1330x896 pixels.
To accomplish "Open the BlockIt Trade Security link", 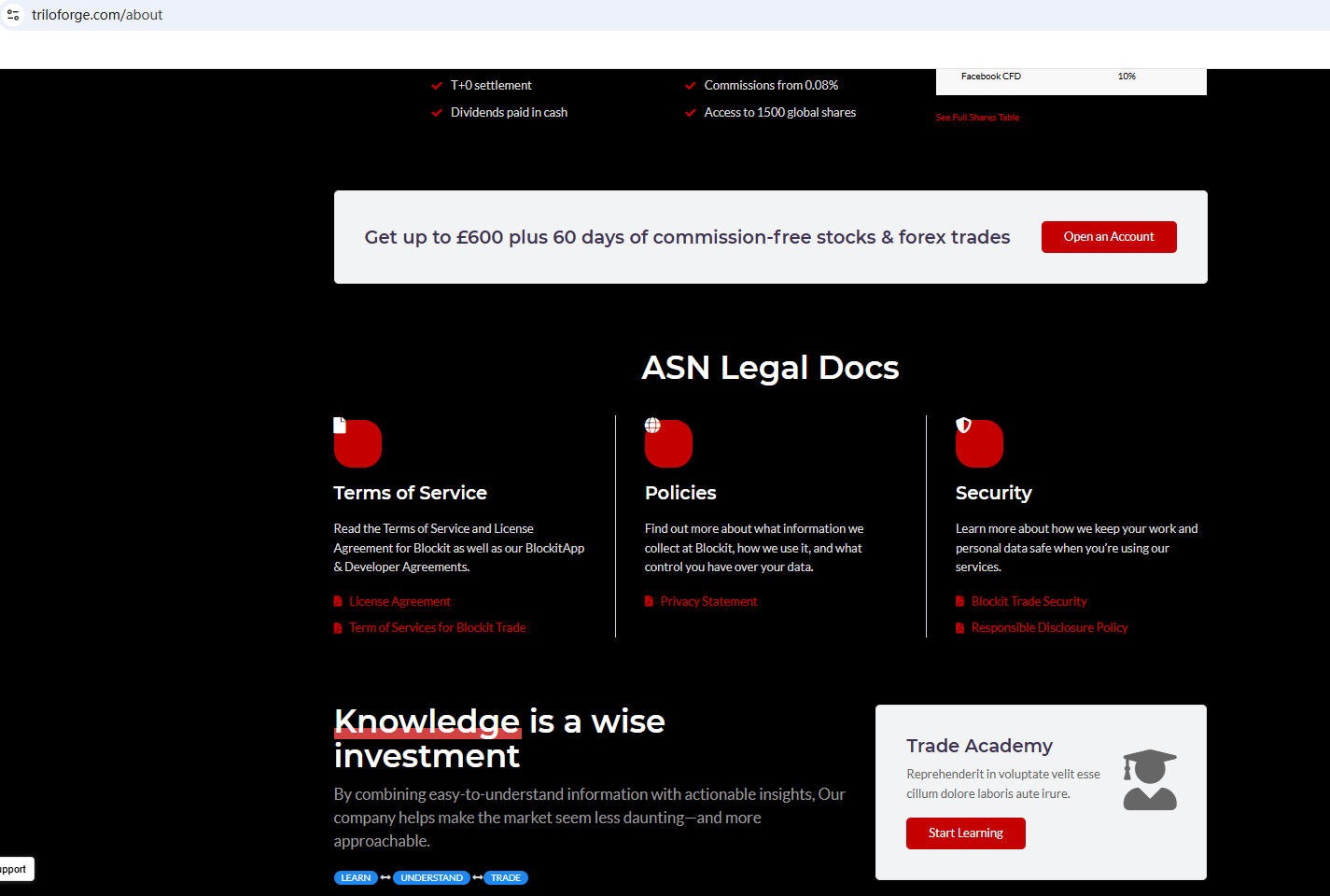I will click(x=1029, y=602).
